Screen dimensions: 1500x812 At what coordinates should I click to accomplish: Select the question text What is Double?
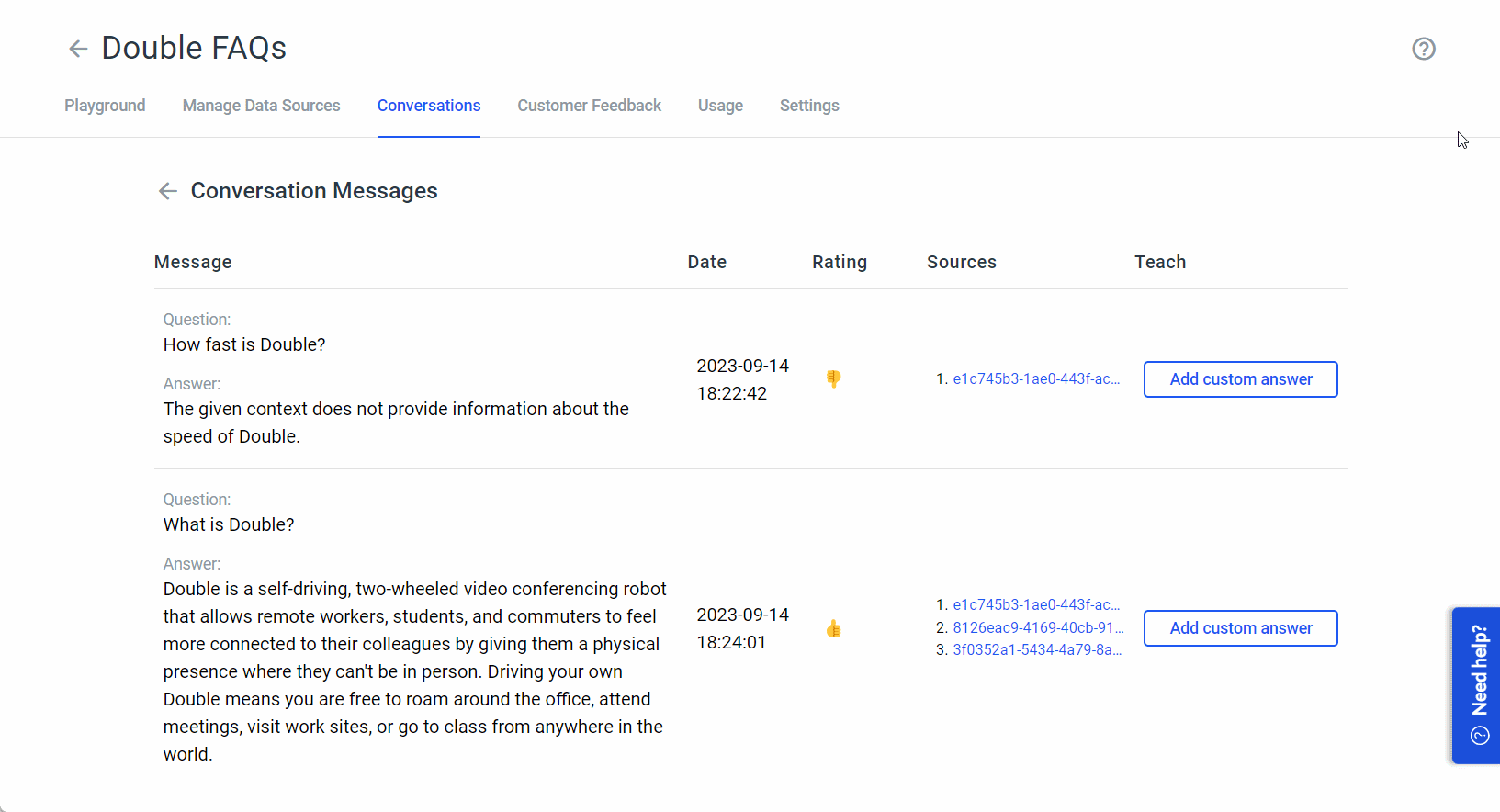pyautogui.click(x=229, y=524)
